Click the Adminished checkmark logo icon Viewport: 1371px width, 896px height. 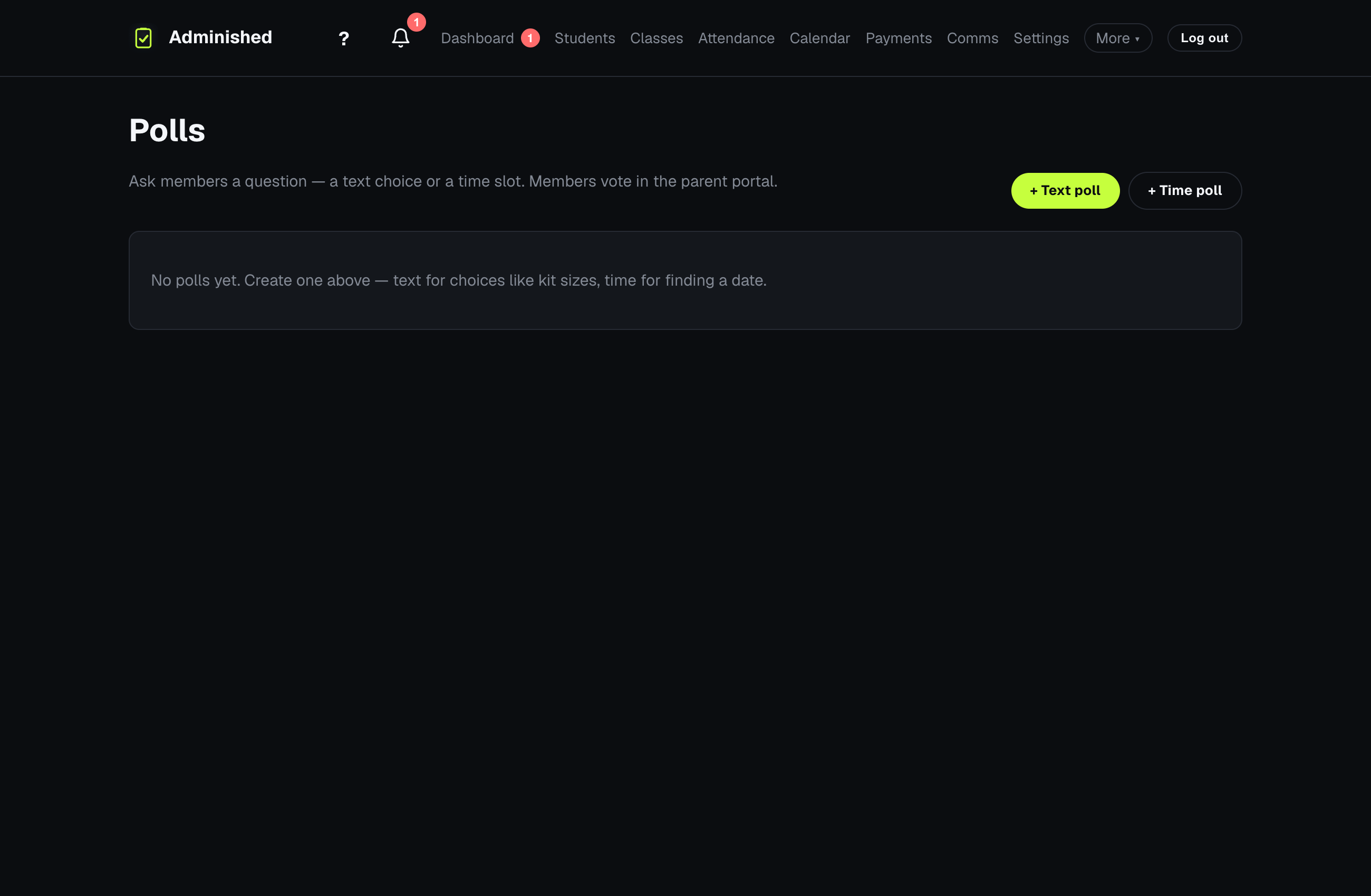click(143, 38)
